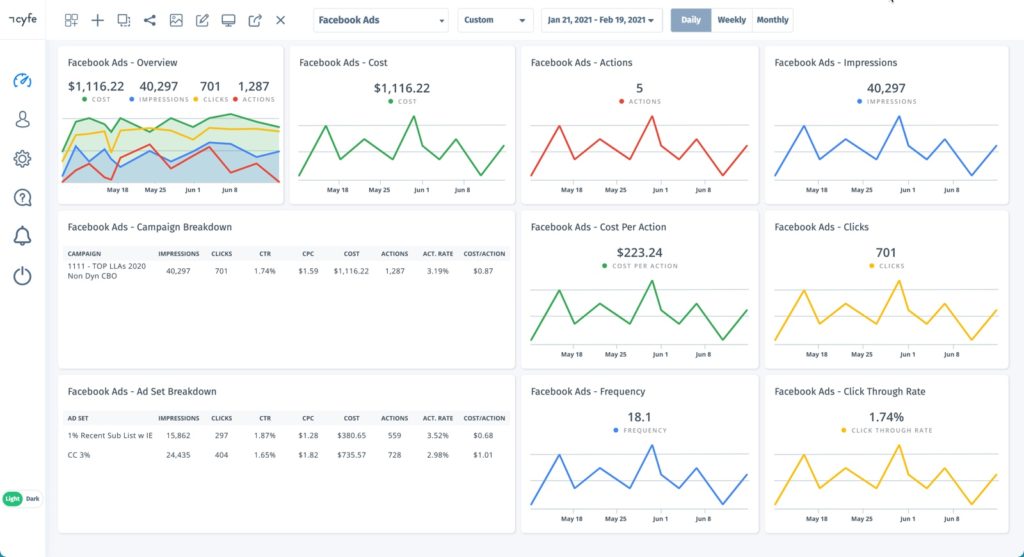Click the Ad Set Breakdown widget title
Viewport: 1024px width, 557px height.
tap(142, 392)
